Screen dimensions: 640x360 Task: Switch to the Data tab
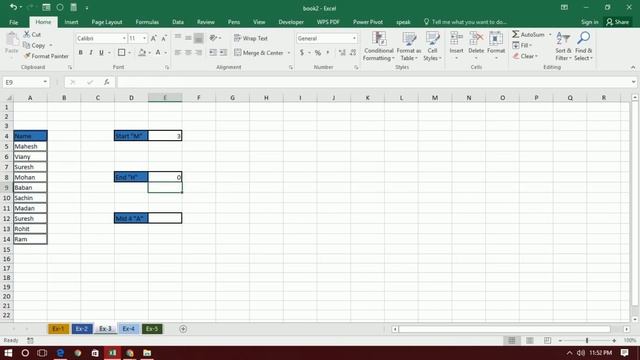tap(178, 22)
